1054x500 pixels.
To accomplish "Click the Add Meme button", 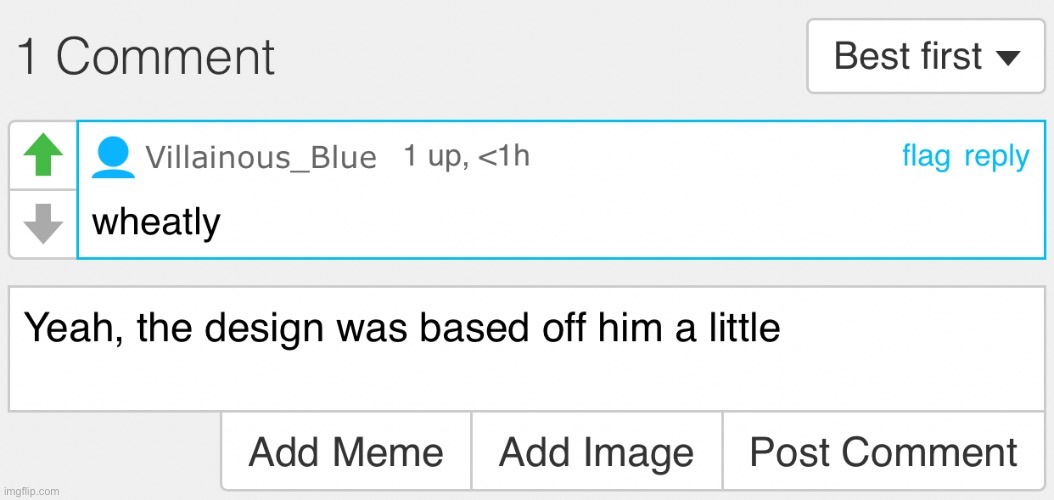I will coord(346,451).
